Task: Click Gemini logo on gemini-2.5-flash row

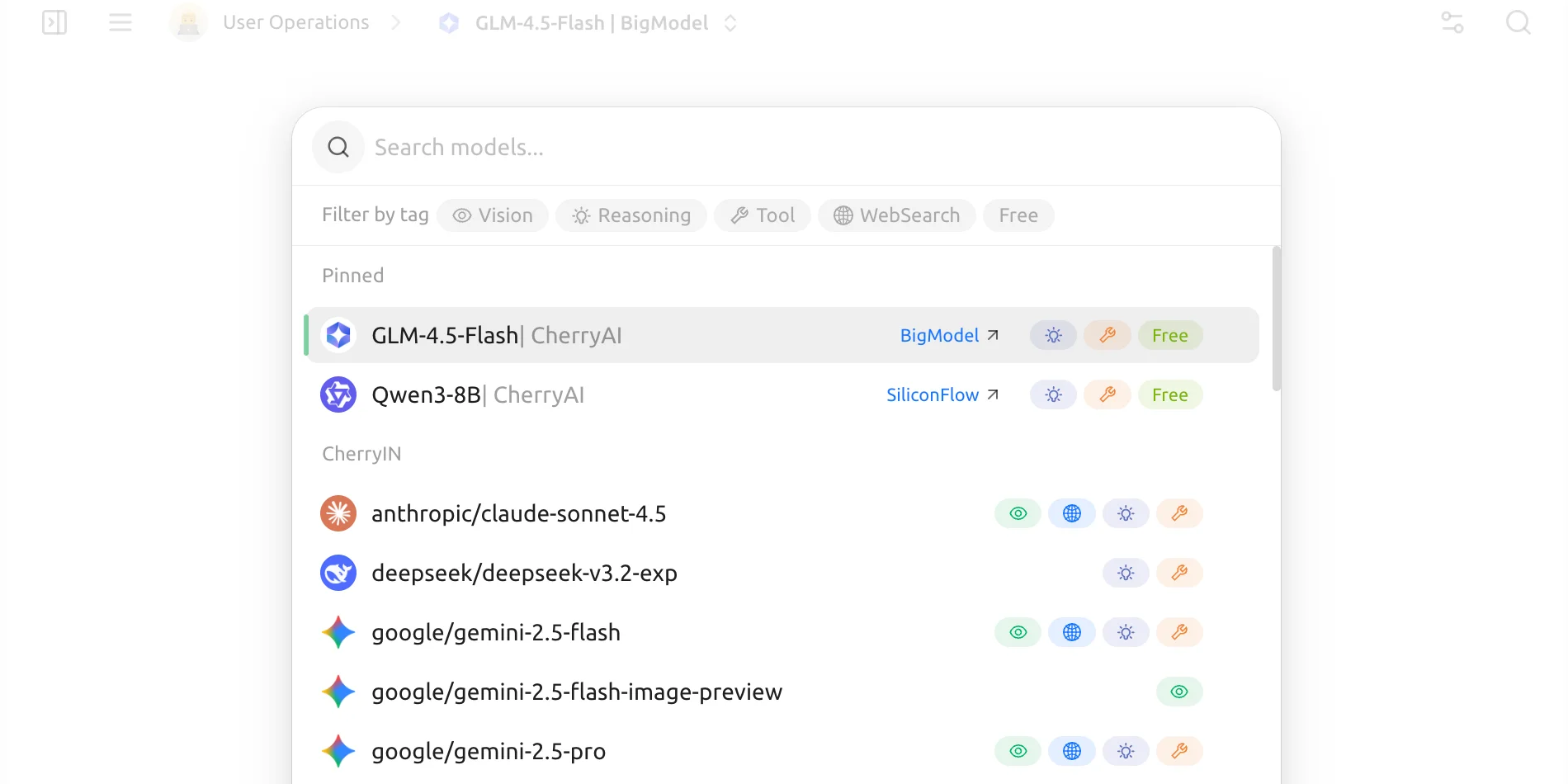Action: [x=338, y=632]
